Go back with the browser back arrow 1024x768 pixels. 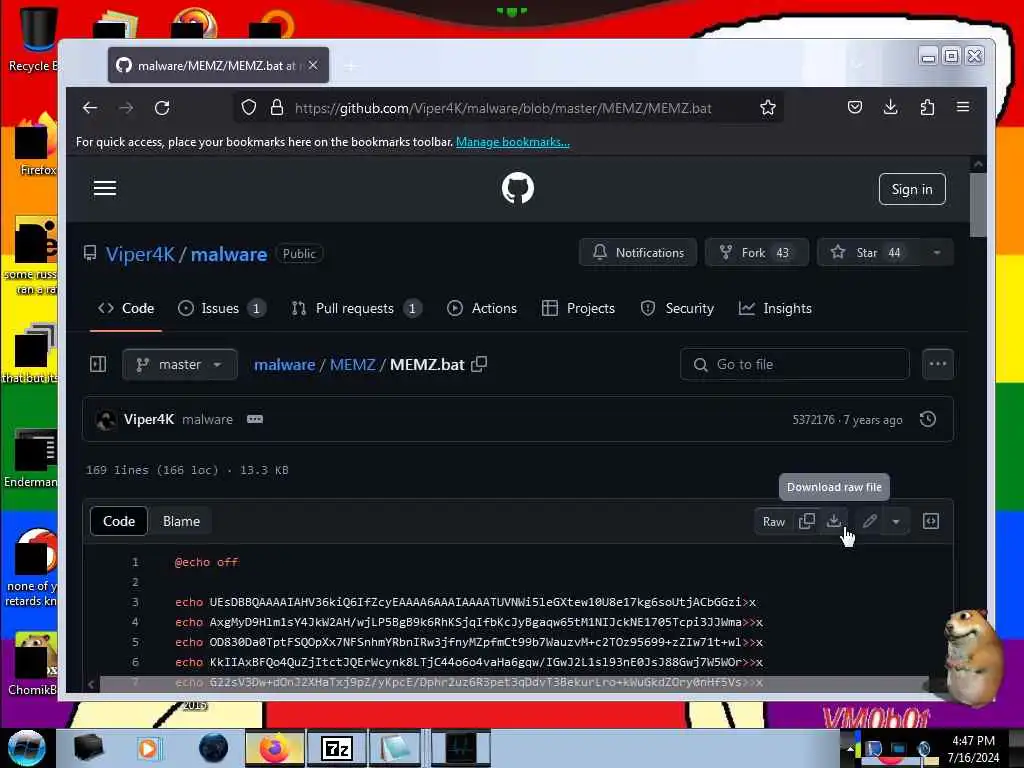pos(89,108)
